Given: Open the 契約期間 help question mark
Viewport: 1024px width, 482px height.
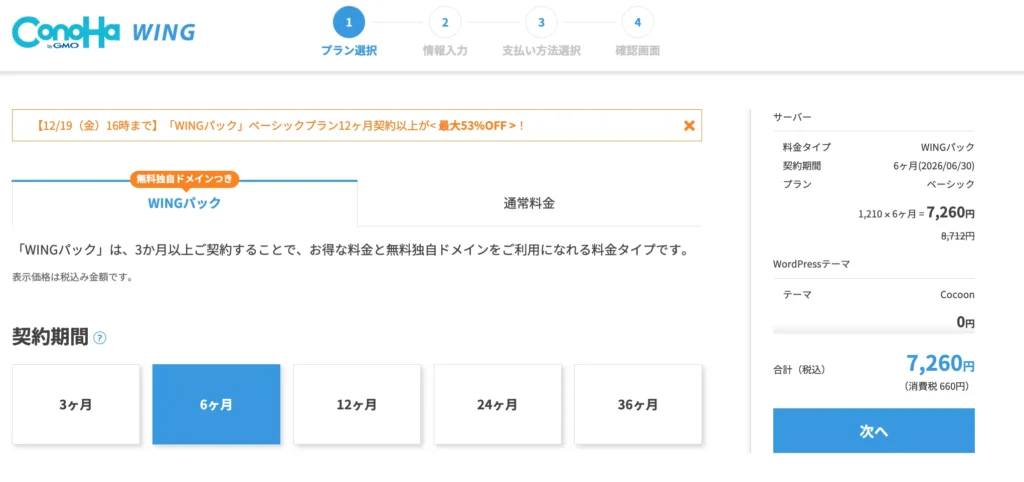Looking at the screenshot, I should pos(99,338).
